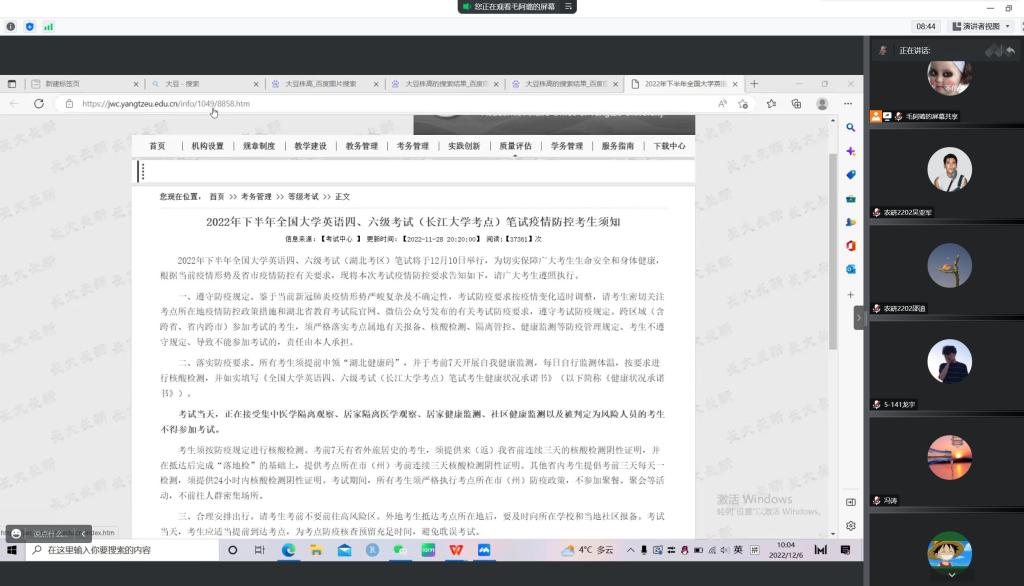The height and width of the screenshot is (586, 1024).
Task: Click the Outlook icon in Edge sidebar
Action: [851, 269]
